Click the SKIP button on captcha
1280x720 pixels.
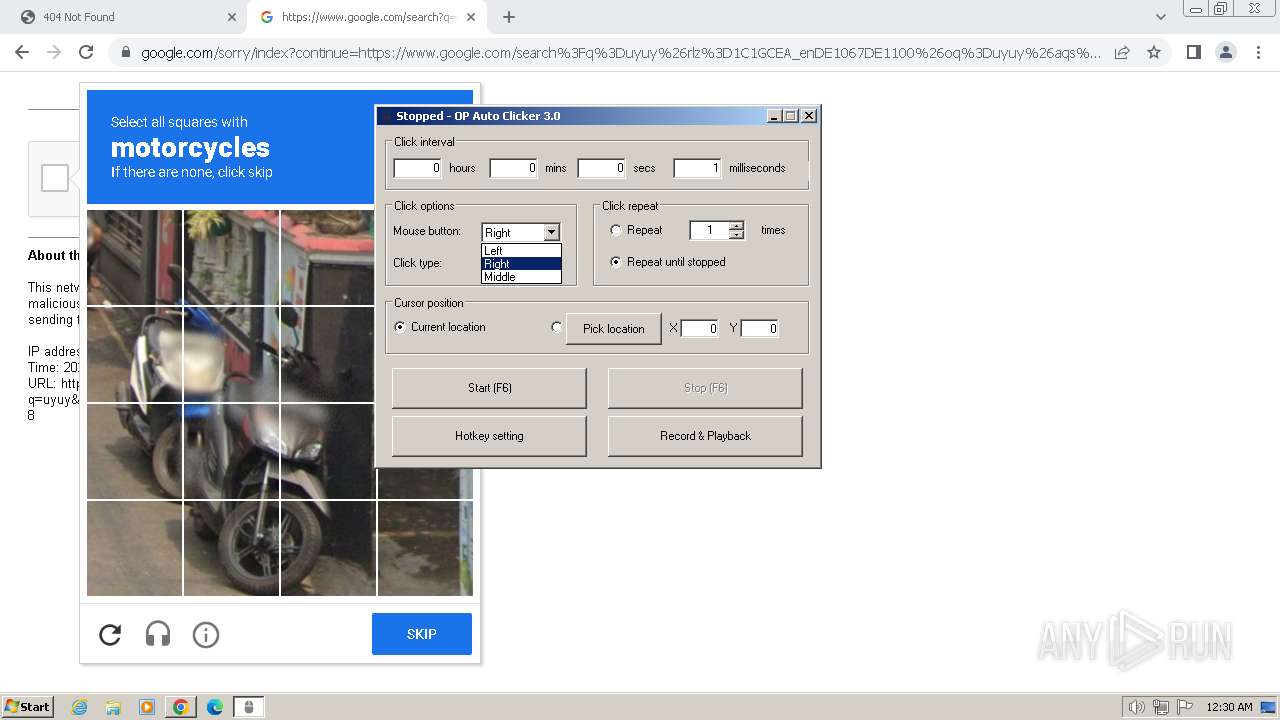pyautogui.click(x=421, y=634)
